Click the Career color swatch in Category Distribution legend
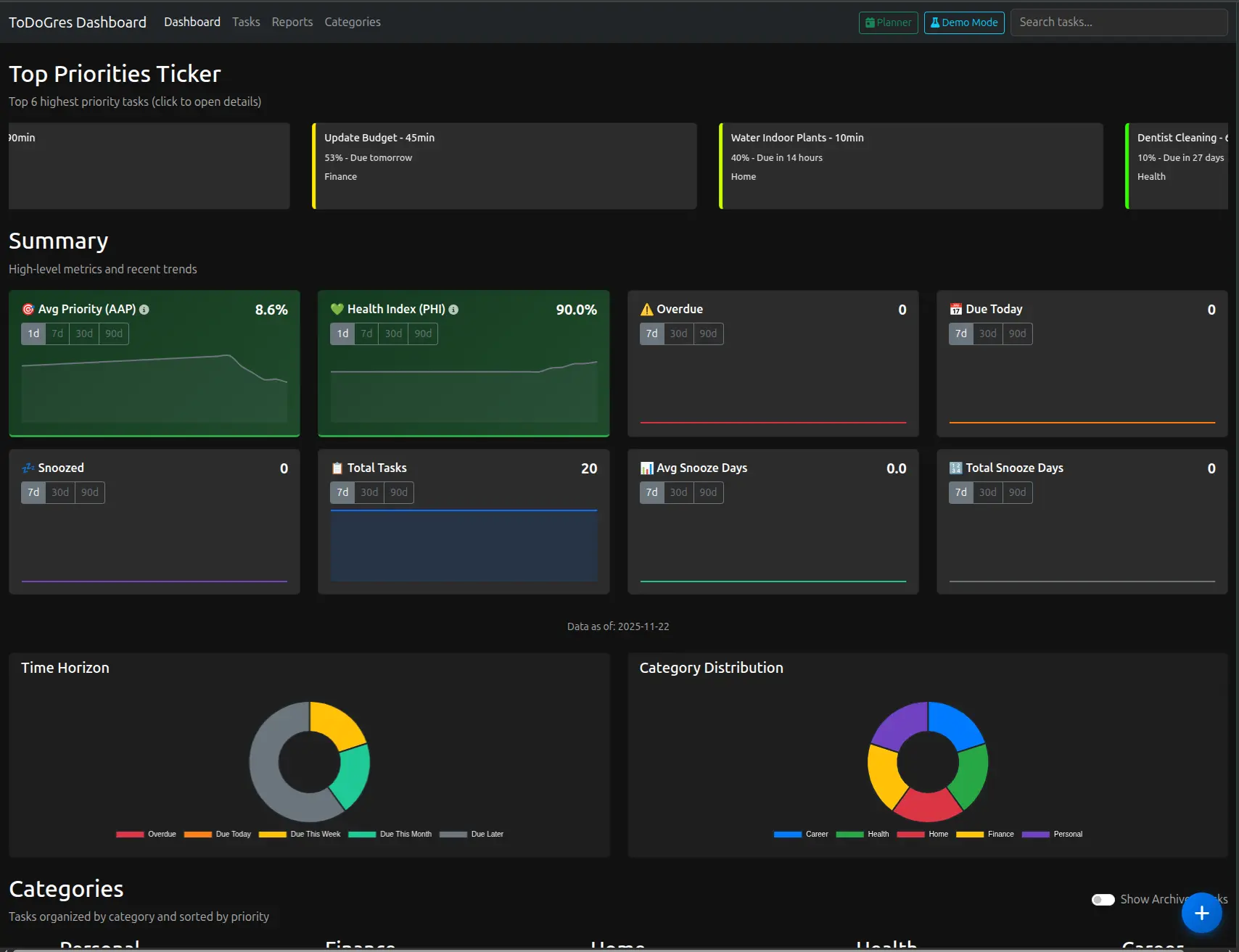The width and height of the screenshot is (1239, 952). point(786,834)
